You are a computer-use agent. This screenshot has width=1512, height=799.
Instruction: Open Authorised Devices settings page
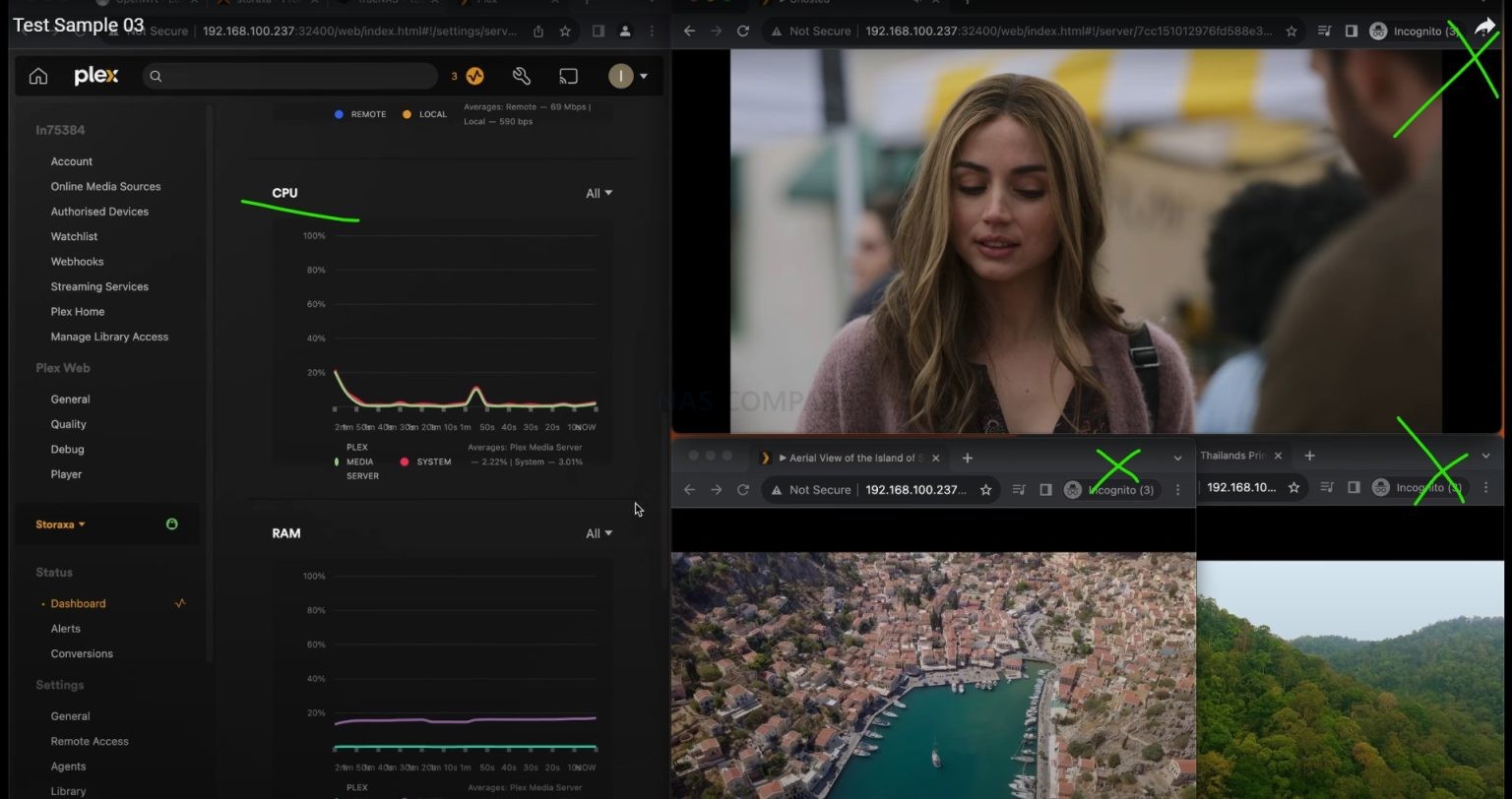pyautogui.click(x=99, y=212)
